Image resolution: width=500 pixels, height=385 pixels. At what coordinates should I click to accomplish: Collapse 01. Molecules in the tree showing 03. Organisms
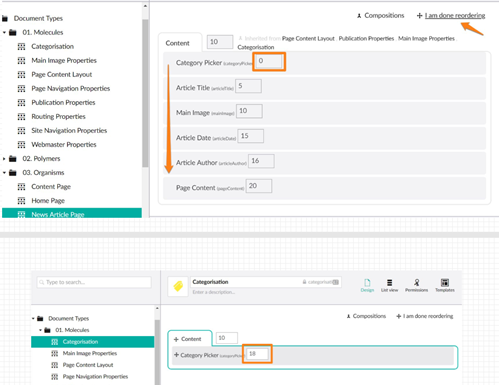(x=4, y=32)
